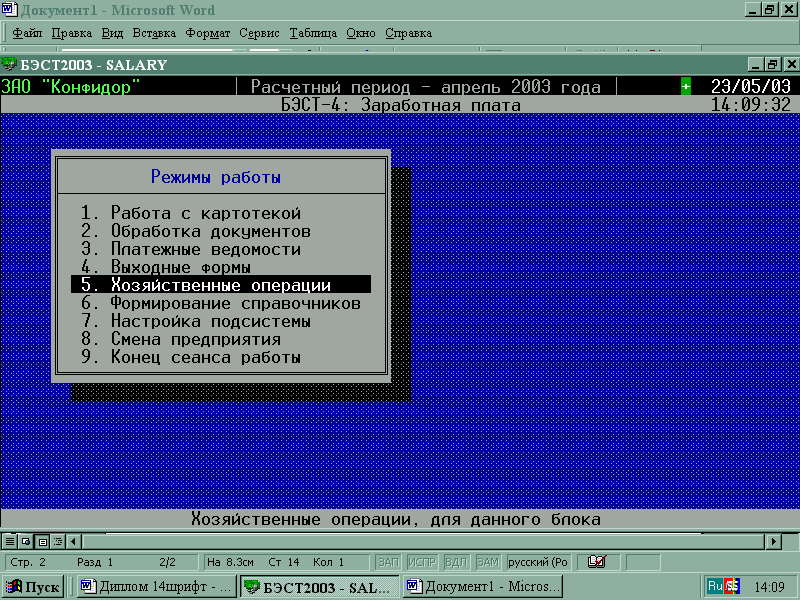The image size is (800, 600).
Task: Open the Правка menu in Word
Action: 71,33
